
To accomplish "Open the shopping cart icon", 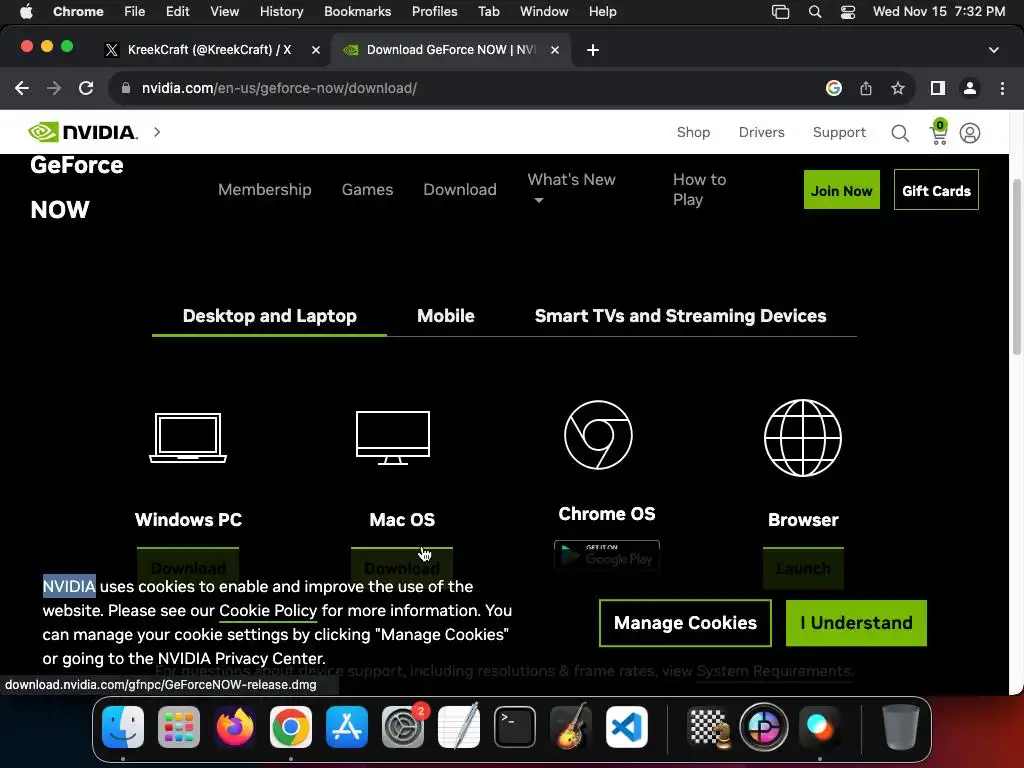I will [x=938, y=132].
